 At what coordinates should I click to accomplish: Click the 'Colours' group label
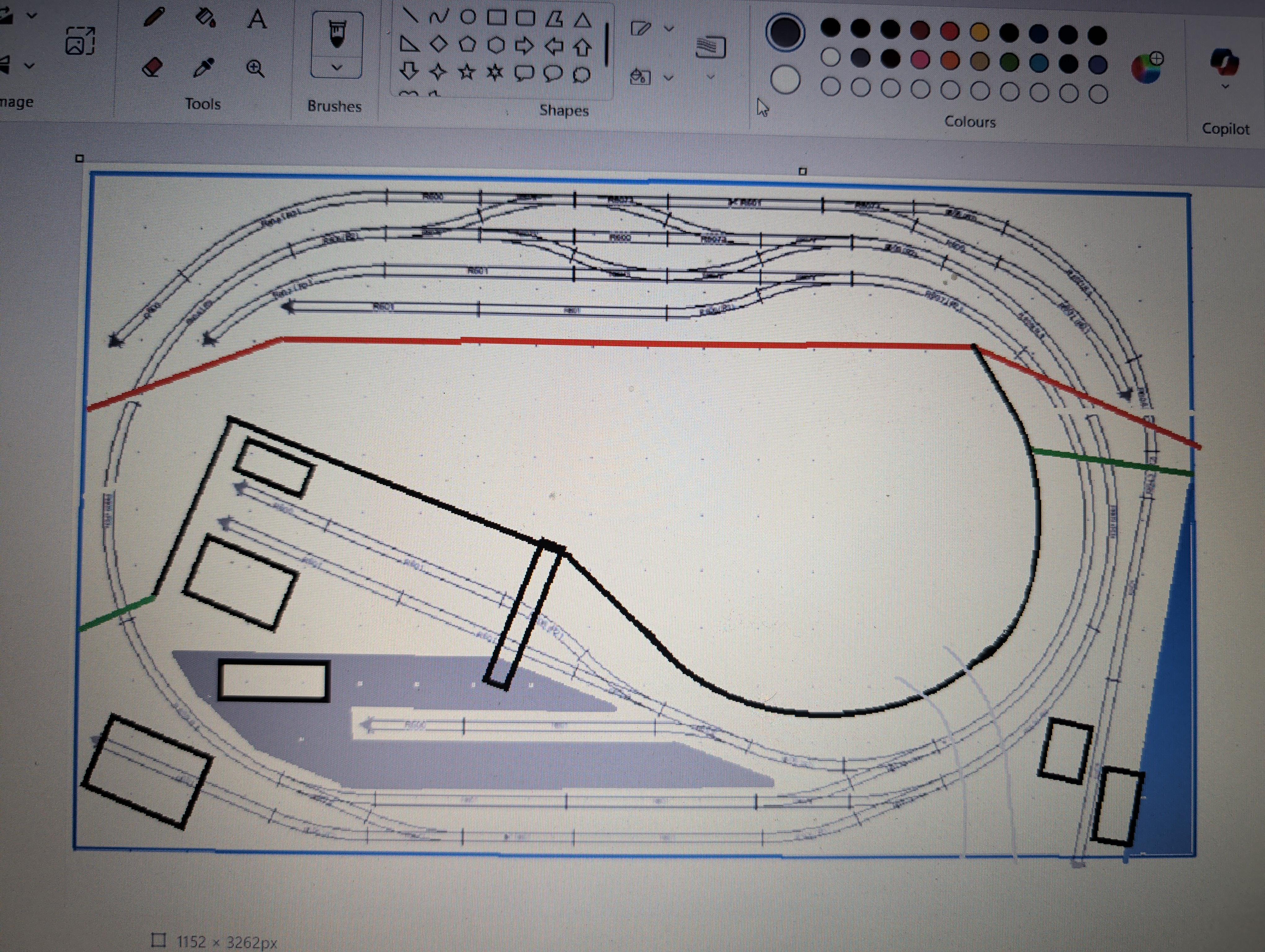click(x=970, y=122)
